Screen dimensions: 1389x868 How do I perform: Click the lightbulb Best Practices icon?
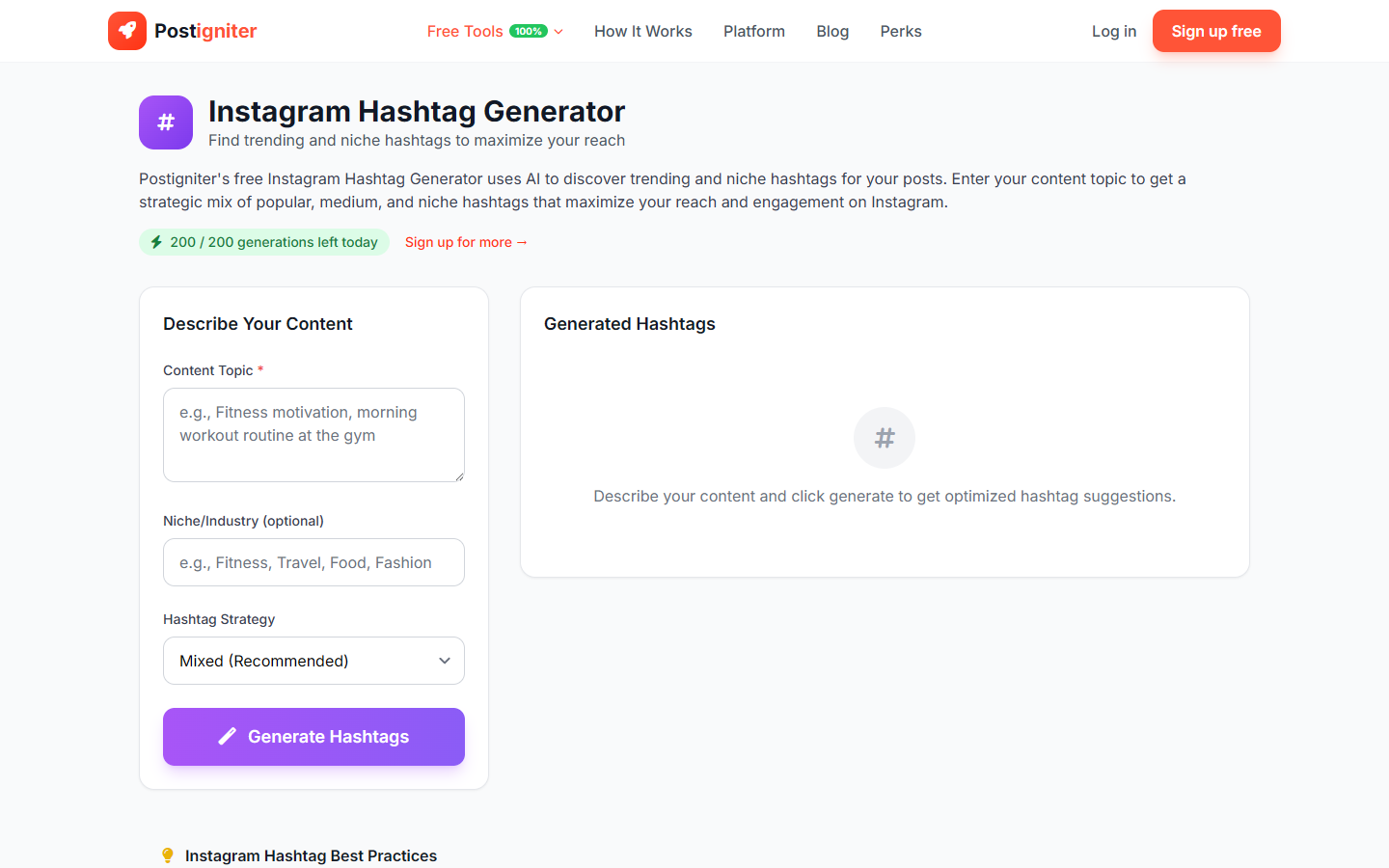pos(168,854)
